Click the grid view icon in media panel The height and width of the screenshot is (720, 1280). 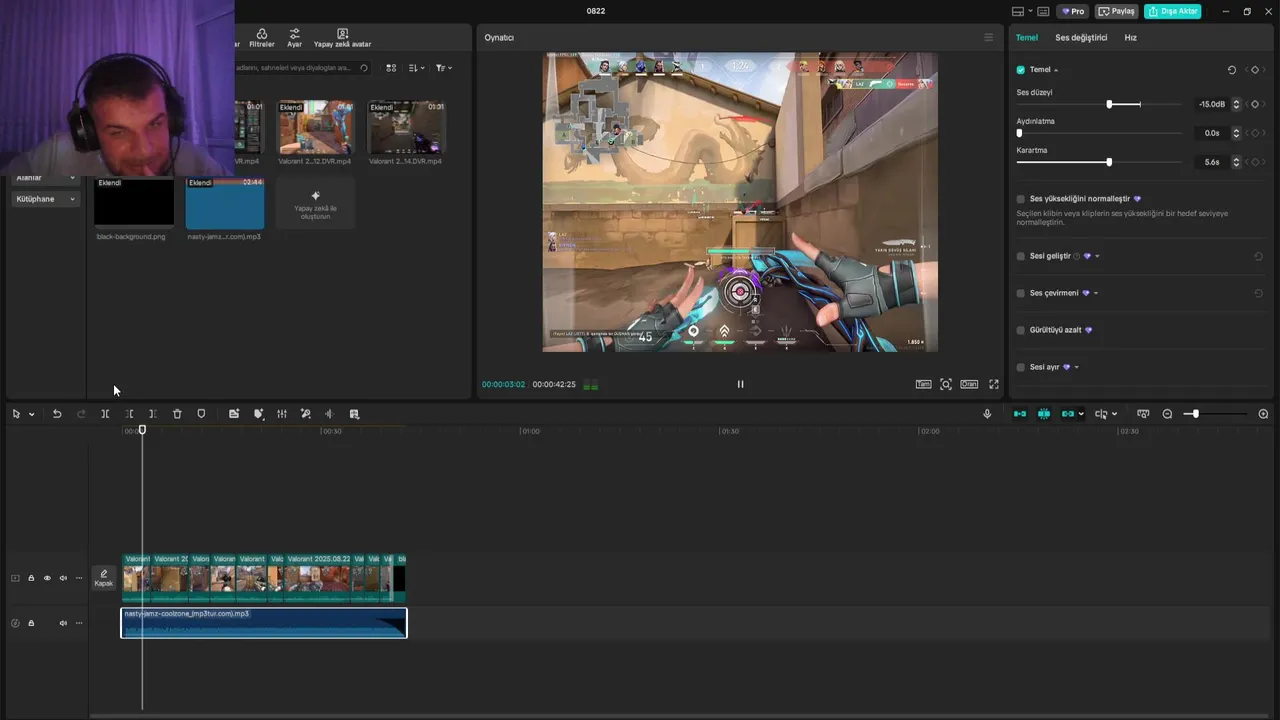point(391,68)
